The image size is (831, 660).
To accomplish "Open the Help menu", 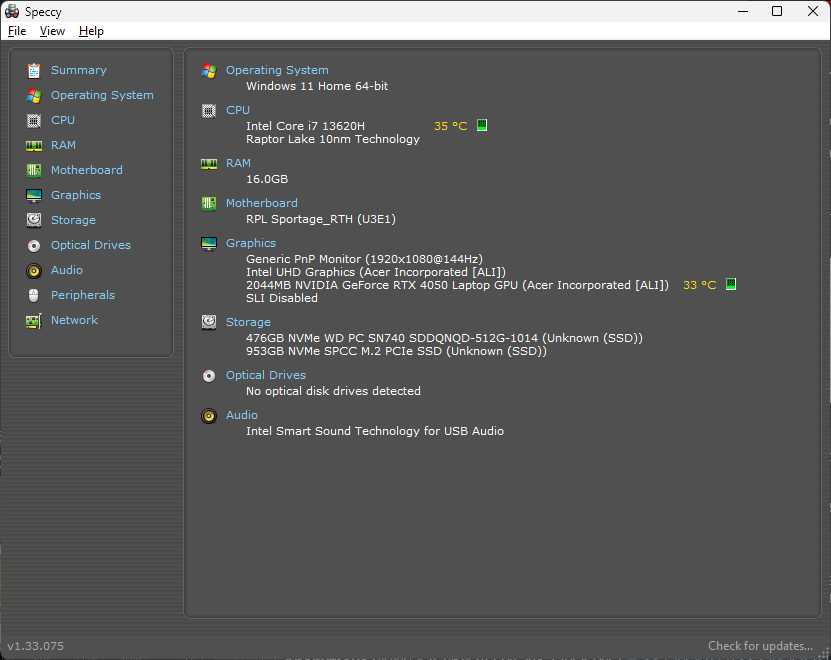I will (91, 31).
